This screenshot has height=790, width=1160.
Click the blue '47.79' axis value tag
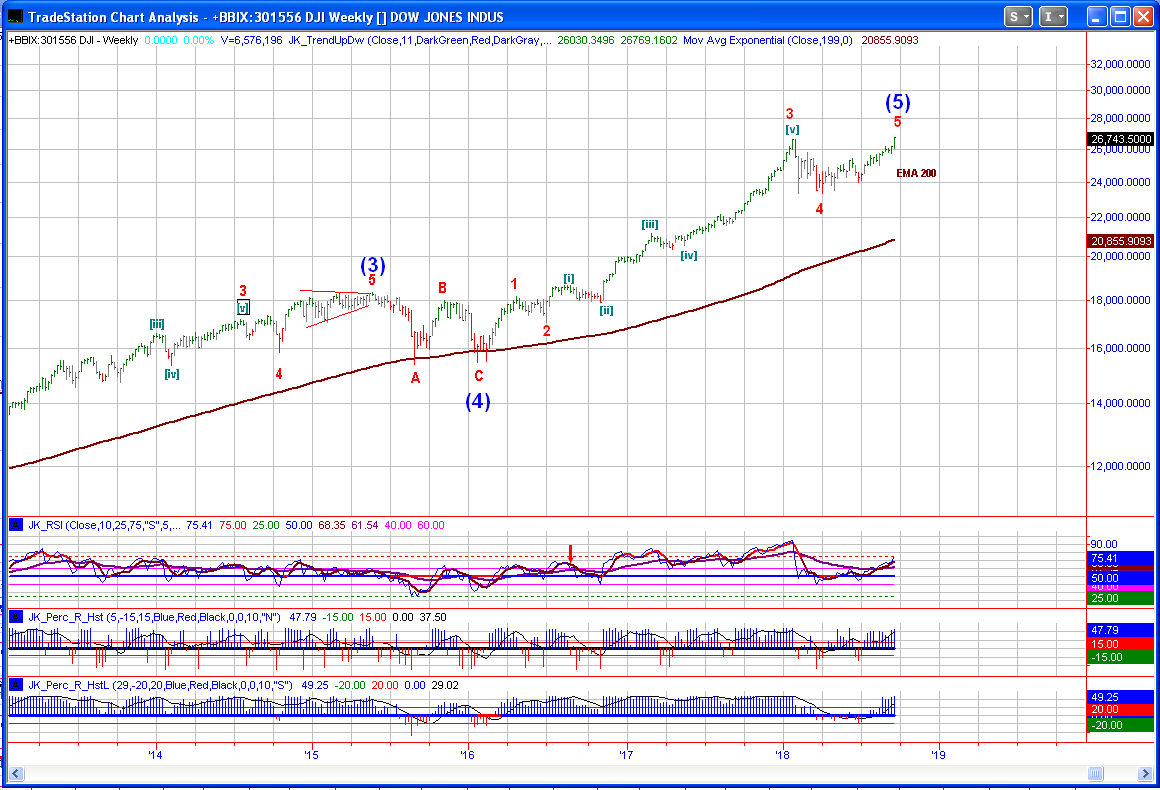(x=1122, y=630)
